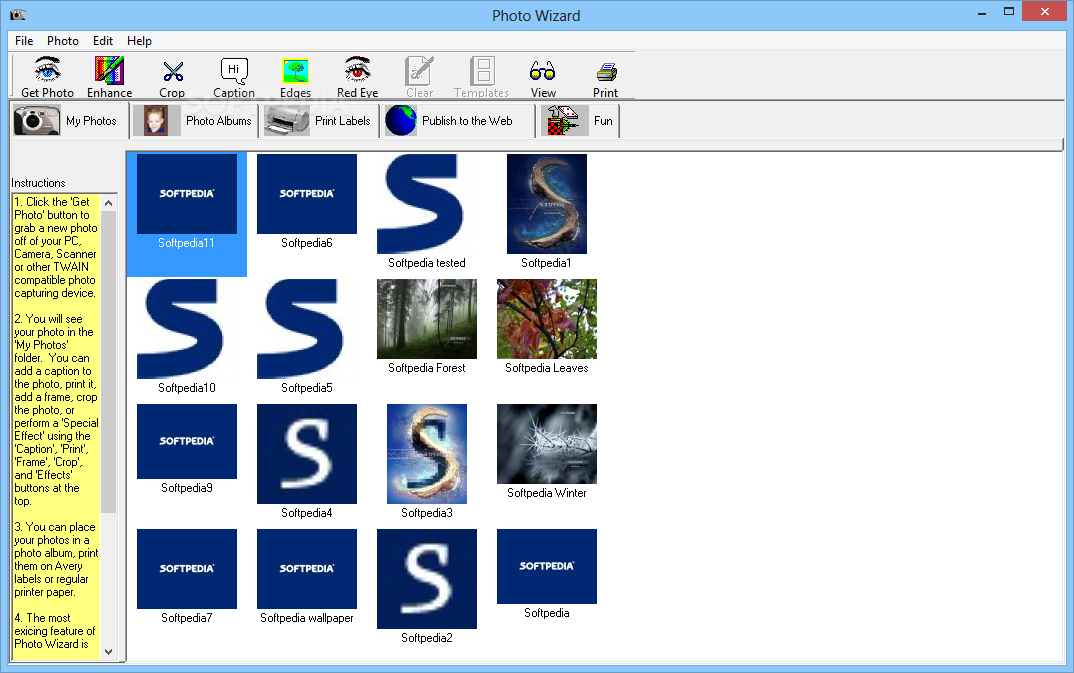Select the Softpedia1 thumbnail
The image size is (1074, 673).
(547, 204)
